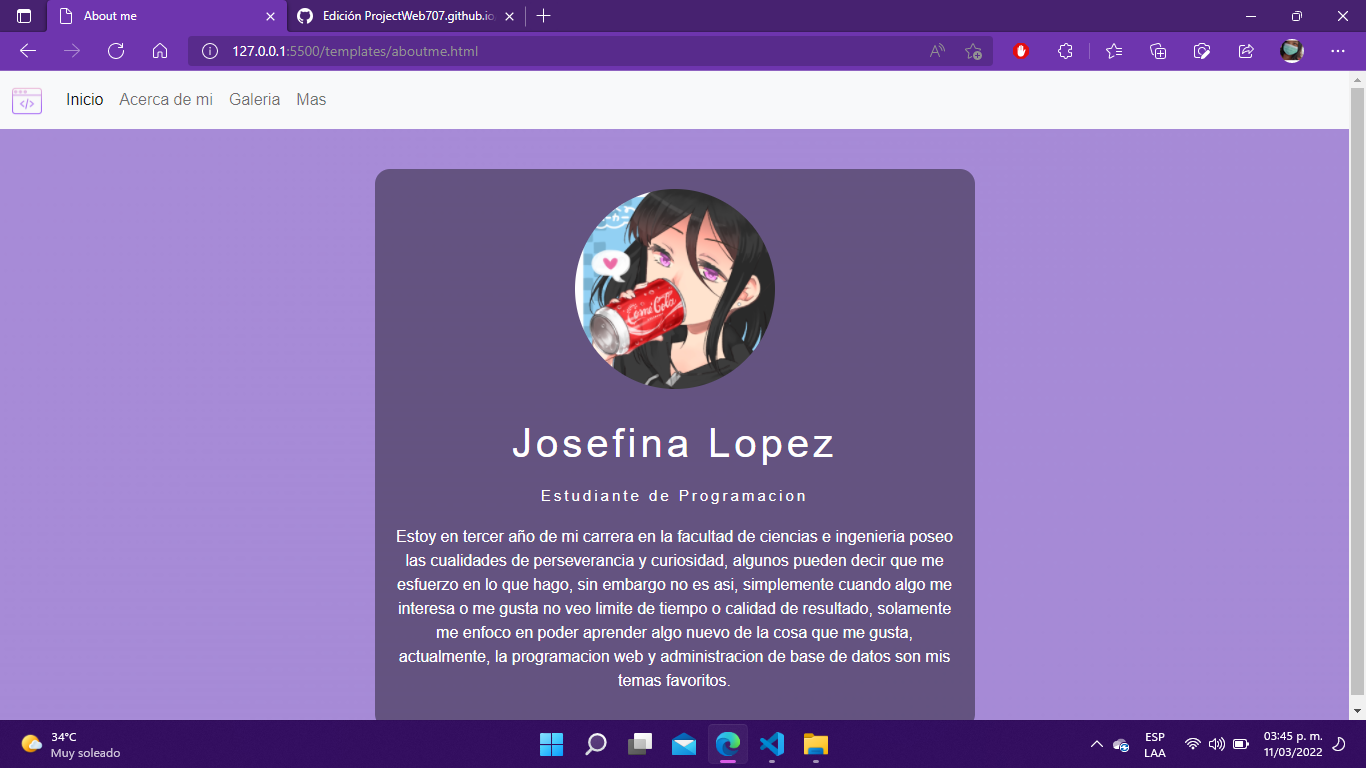Go back using browser back arrow
This screenshot has height=768, width=1366.
[x=28, y=51]
